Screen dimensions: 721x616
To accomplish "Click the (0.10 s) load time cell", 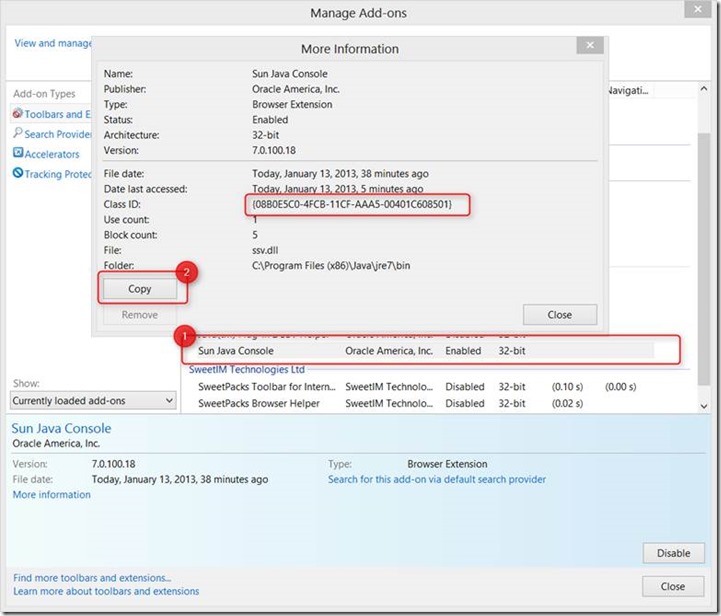I will [567, 387].
